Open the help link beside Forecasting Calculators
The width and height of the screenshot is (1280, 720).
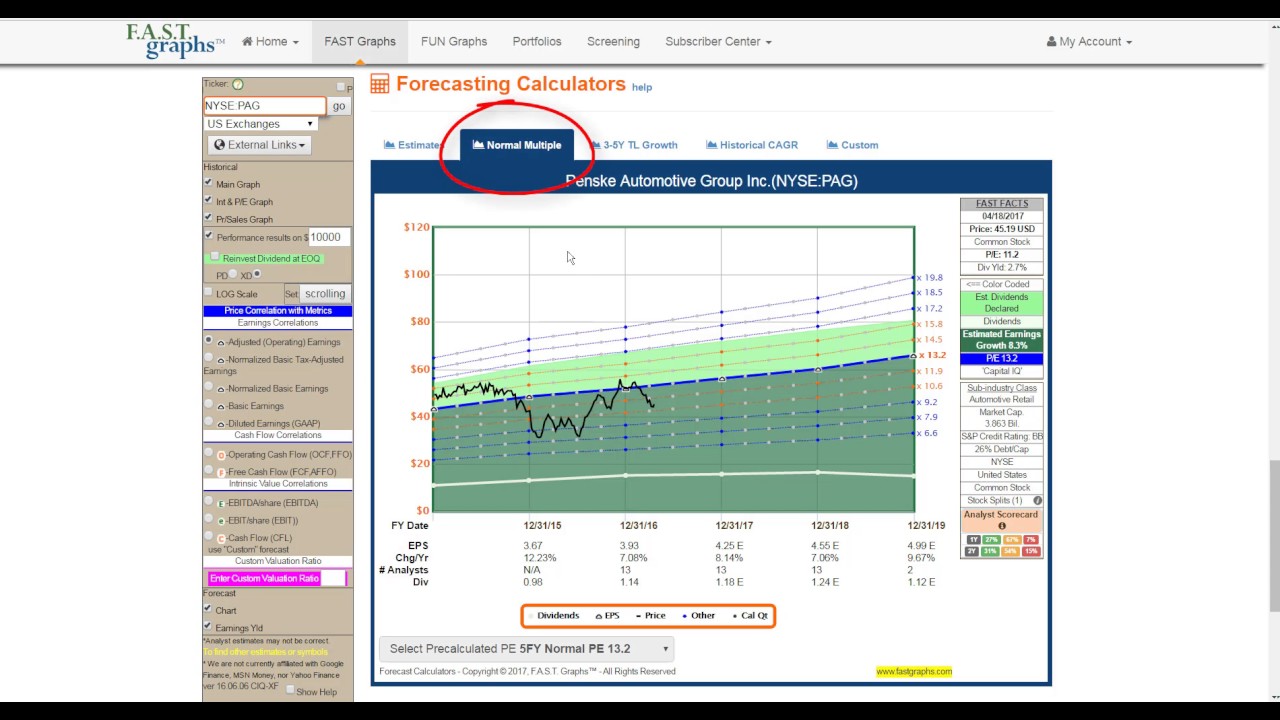[642, 87]
